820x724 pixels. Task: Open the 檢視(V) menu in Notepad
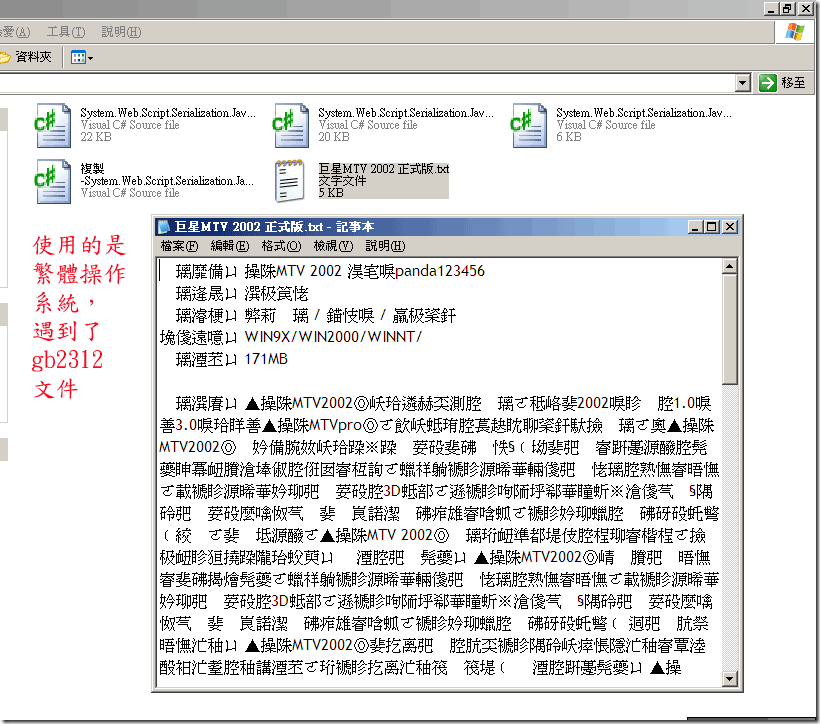[332, 246]
